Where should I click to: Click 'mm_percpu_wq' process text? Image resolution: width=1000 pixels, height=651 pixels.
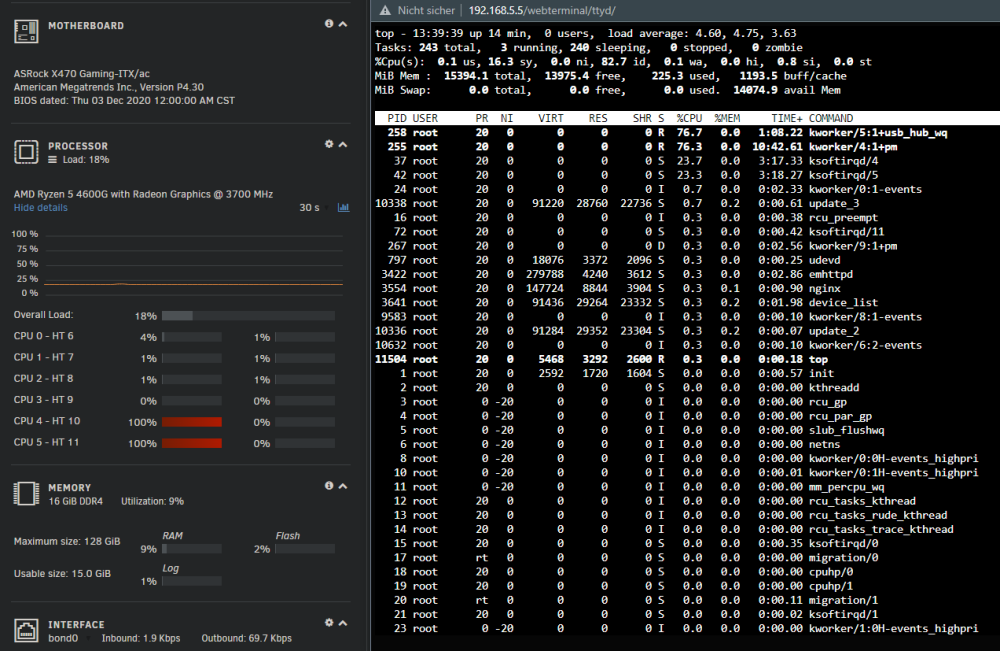click(x=846, y=487)
